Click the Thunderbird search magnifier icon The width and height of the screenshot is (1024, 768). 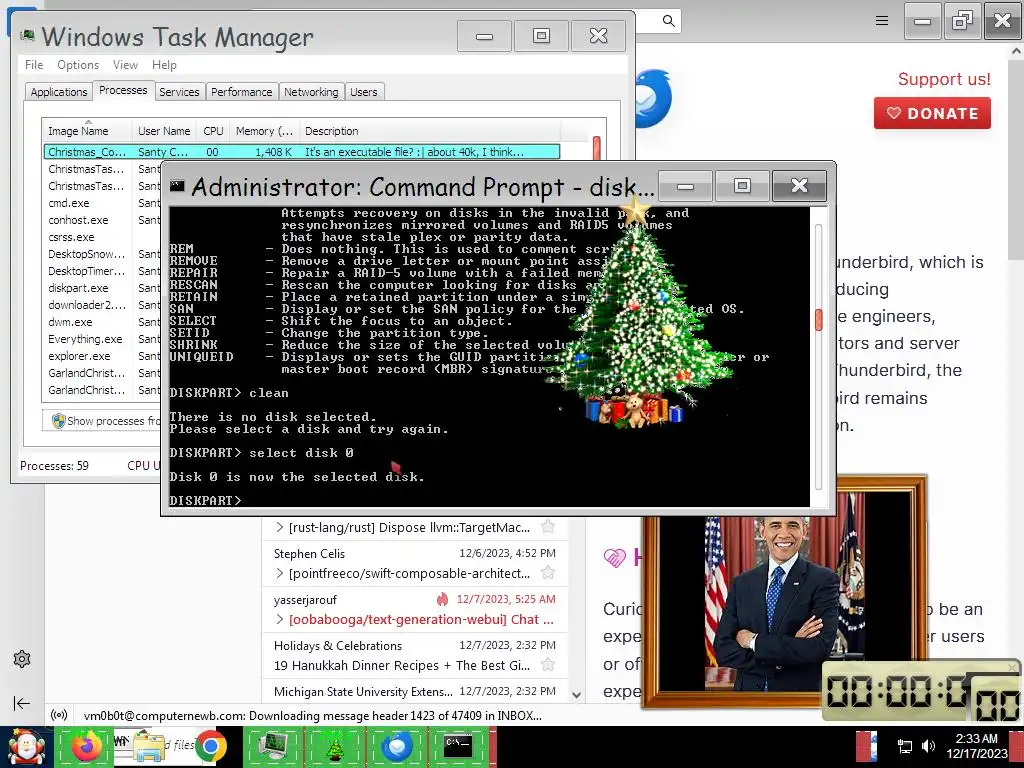[x=668, y=21]
